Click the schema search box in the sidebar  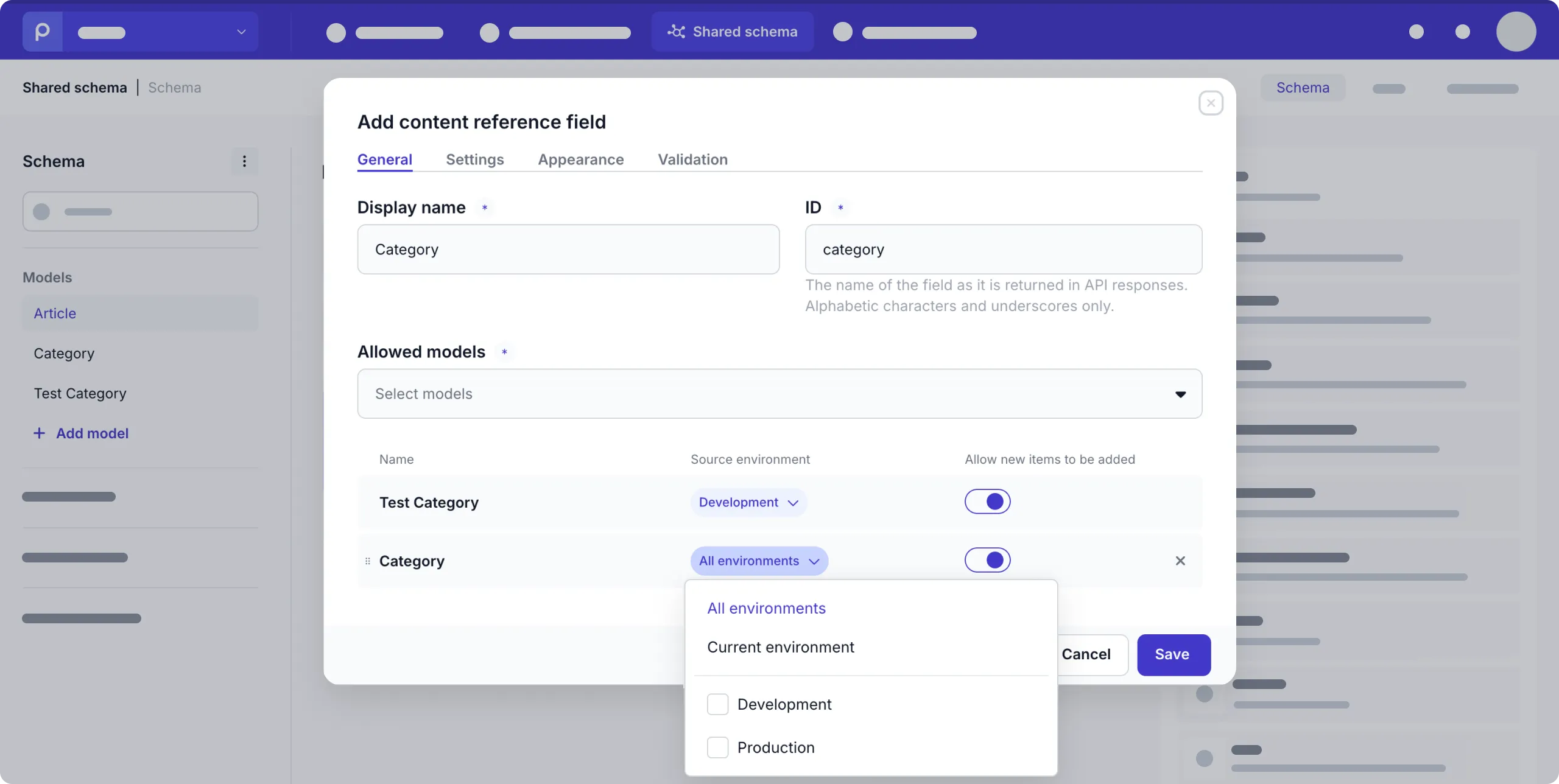coord(140,212)
